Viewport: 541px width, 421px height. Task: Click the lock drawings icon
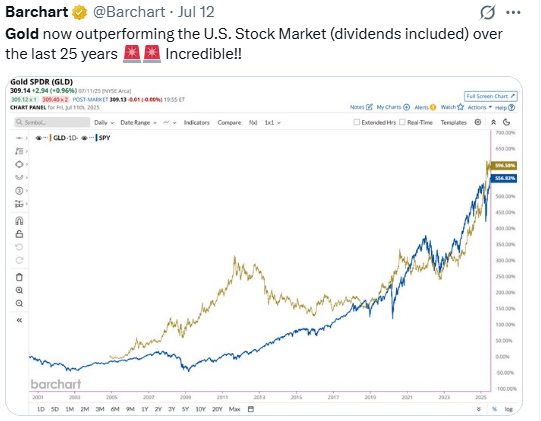19,234
